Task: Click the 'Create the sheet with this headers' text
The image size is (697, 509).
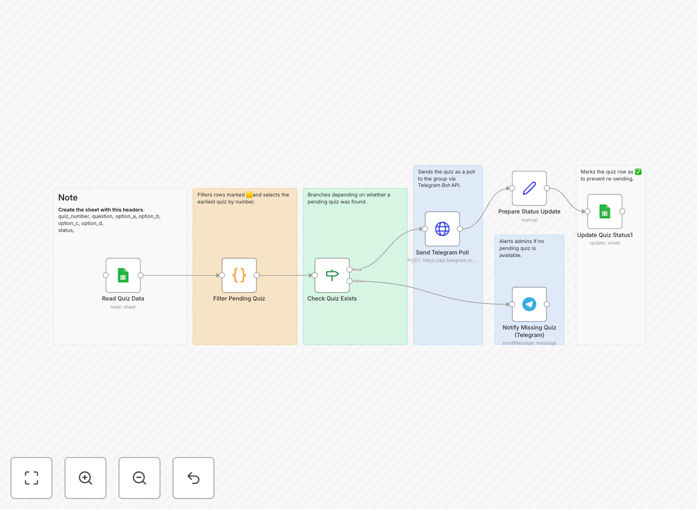Action: coord(101,209)
